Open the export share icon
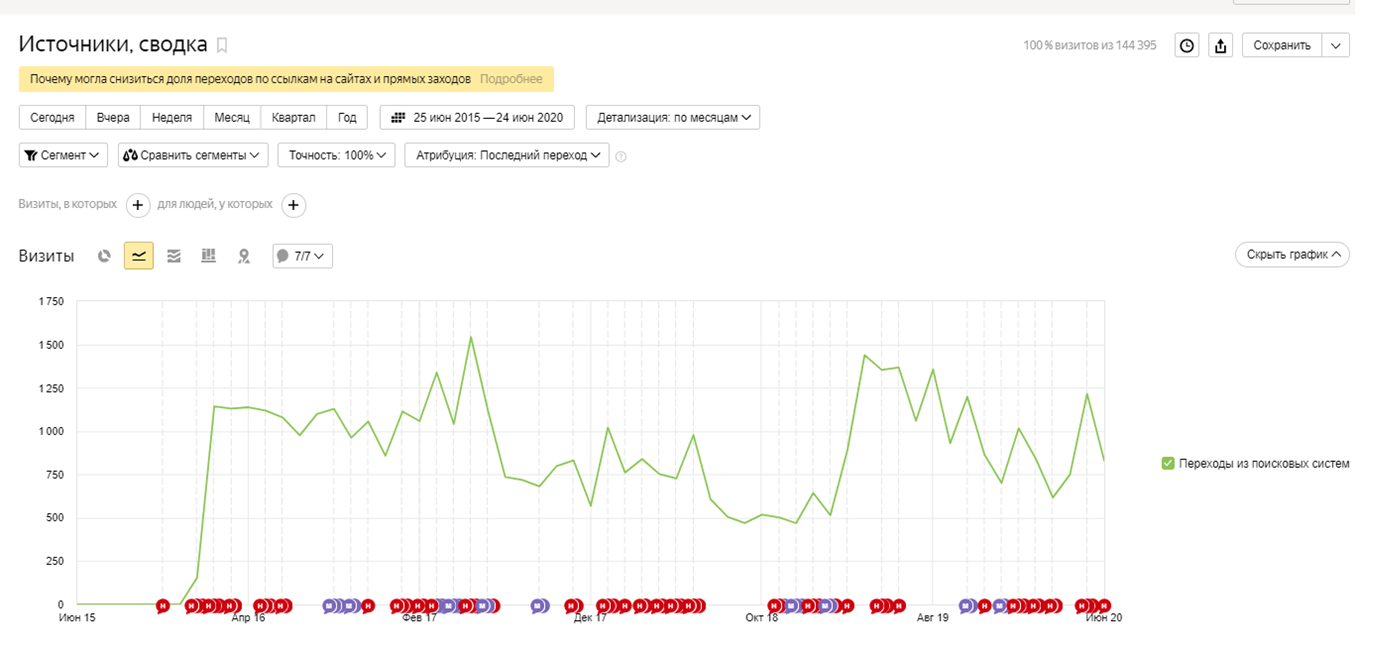1399x652 pixels. click(1220, 45)
